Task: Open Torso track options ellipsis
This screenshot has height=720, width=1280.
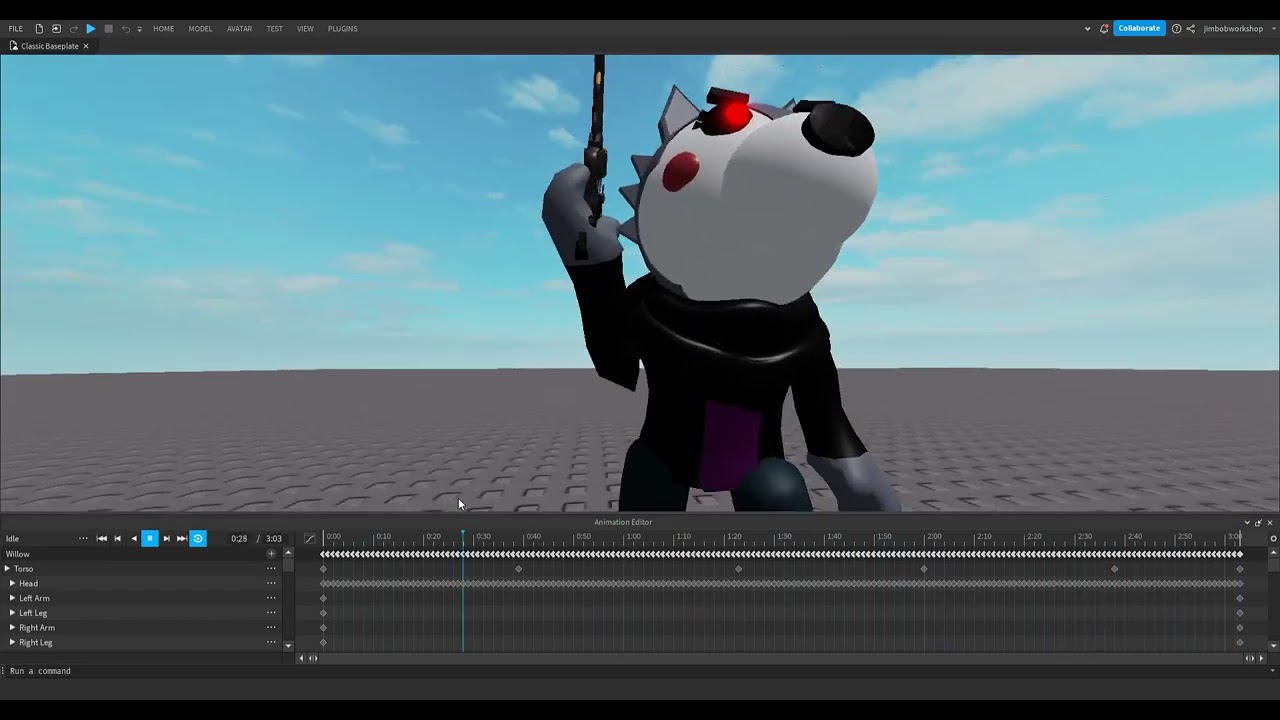Action: tap(271, 569)
